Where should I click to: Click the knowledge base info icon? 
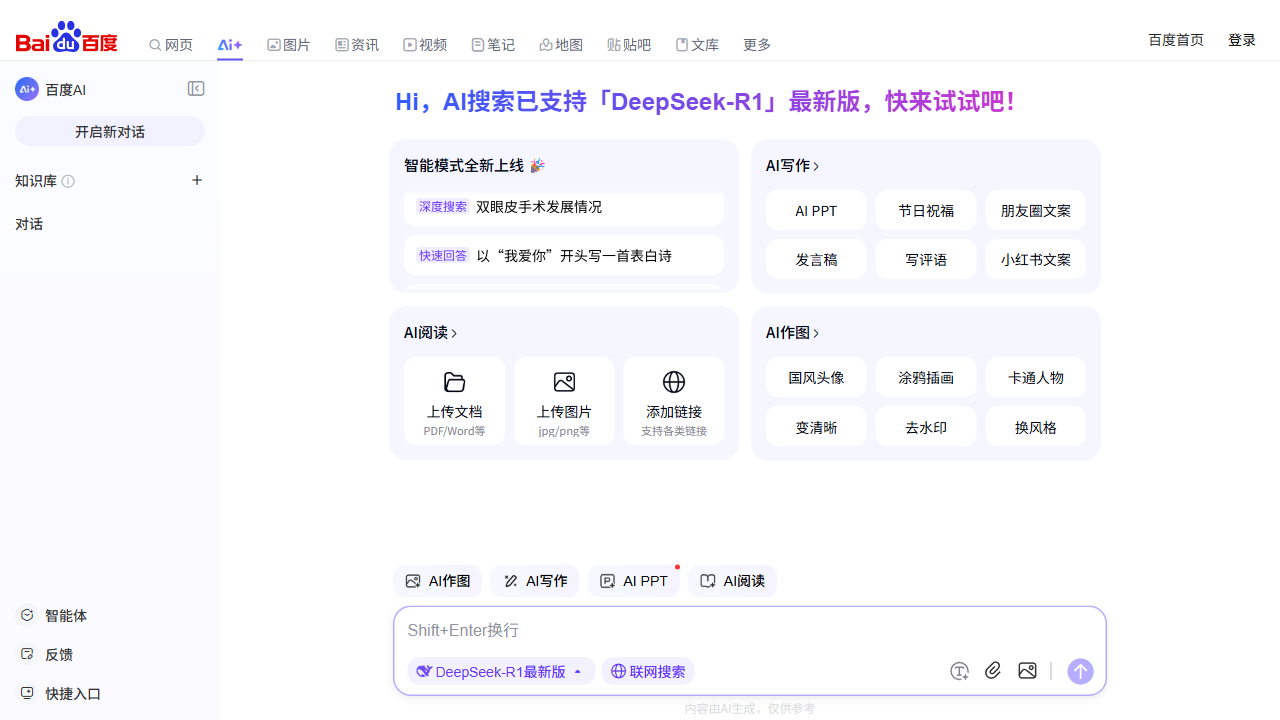coord(68,181)
